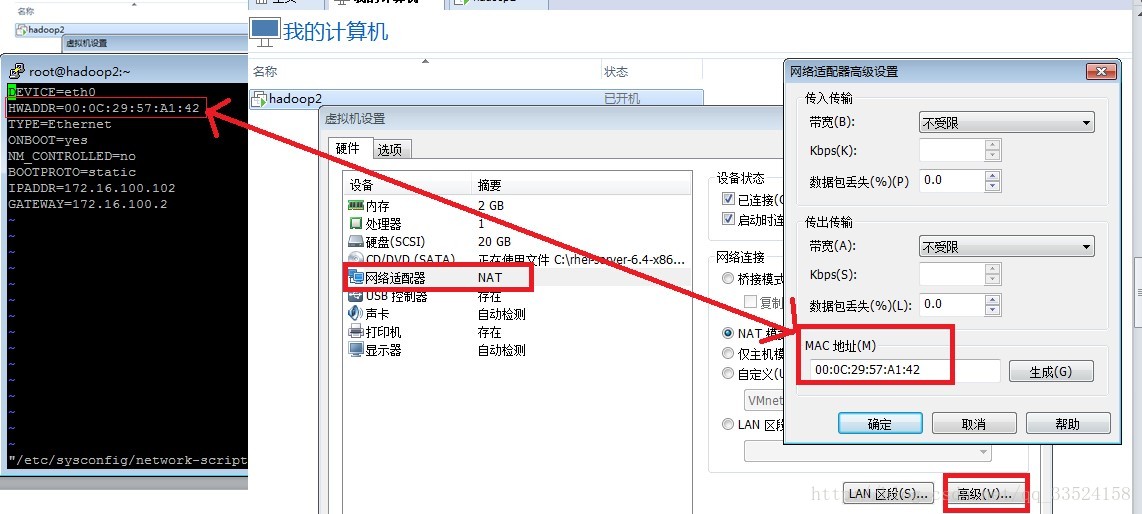This screenshot has height=514, width=1142.
Task: Click the USB controller (USB 控制器) icon
Action: 356,296
